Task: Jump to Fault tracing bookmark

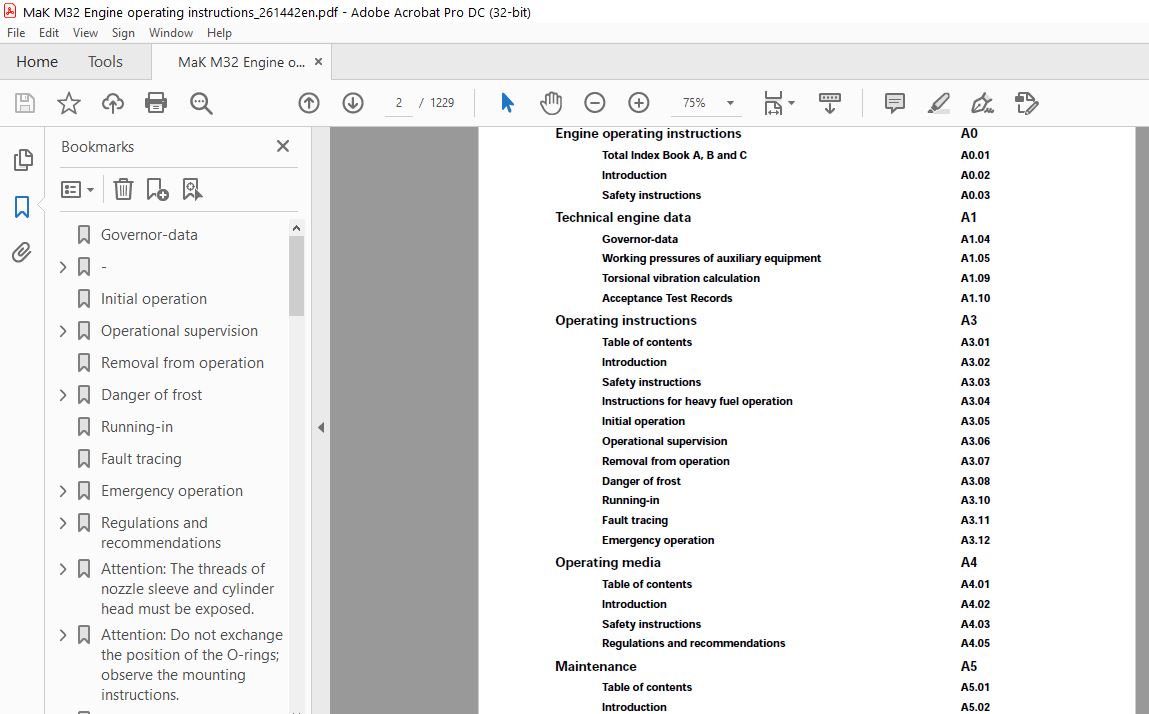Action: point(141,459)
